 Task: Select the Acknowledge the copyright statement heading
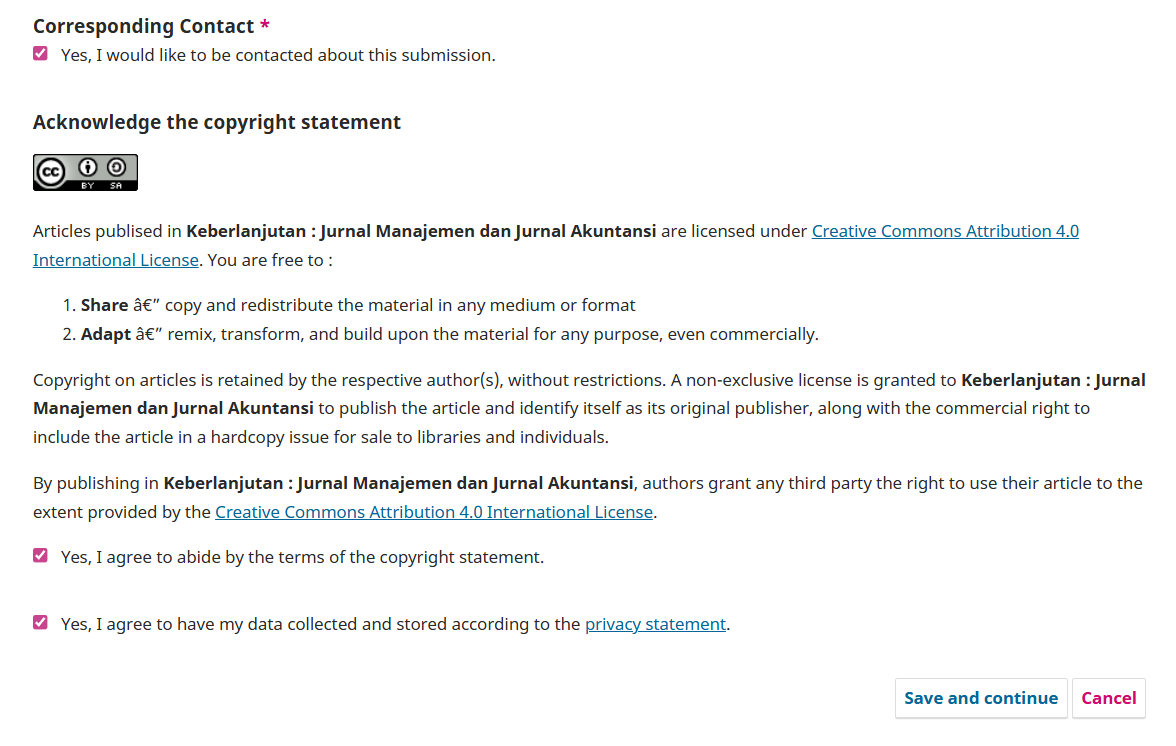[x=216, y=121]
